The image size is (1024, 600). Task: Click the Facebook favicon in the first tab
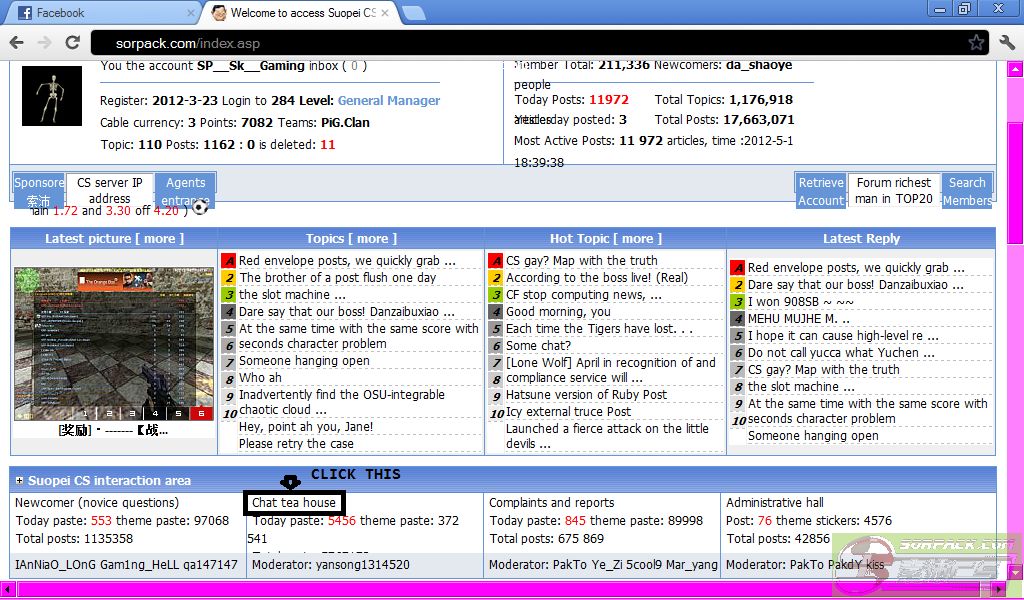[25, 13]
